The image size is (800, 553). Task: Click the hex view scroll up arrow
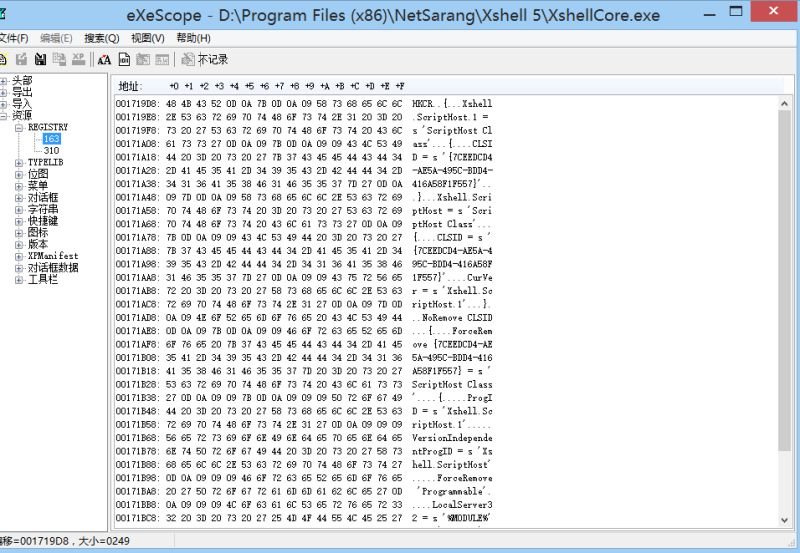pyautogui.click(x=784, y=104)
